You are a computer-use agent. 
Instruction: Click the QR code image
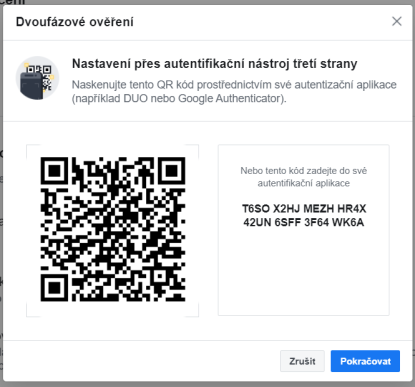point(113,230)
